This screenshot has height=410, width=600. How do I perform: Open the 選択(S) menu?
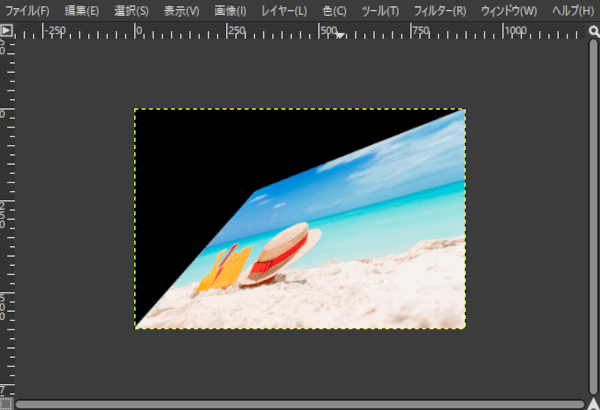click(x=131, y=11)
